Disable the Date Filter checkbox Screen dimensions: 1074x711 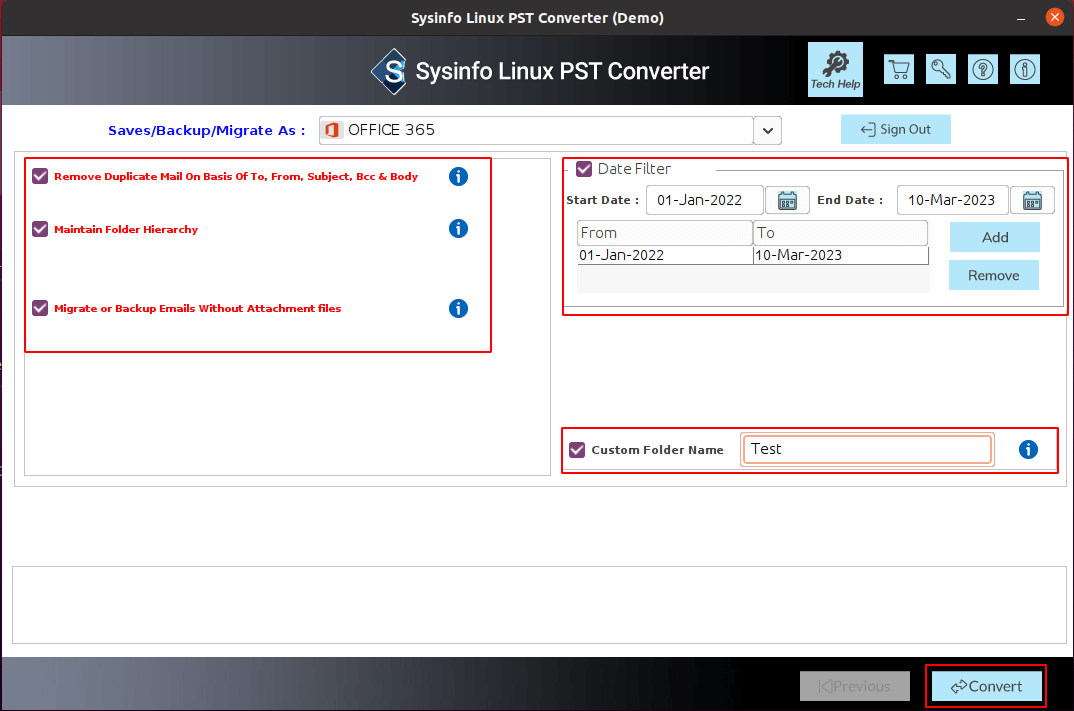point(584,169)
